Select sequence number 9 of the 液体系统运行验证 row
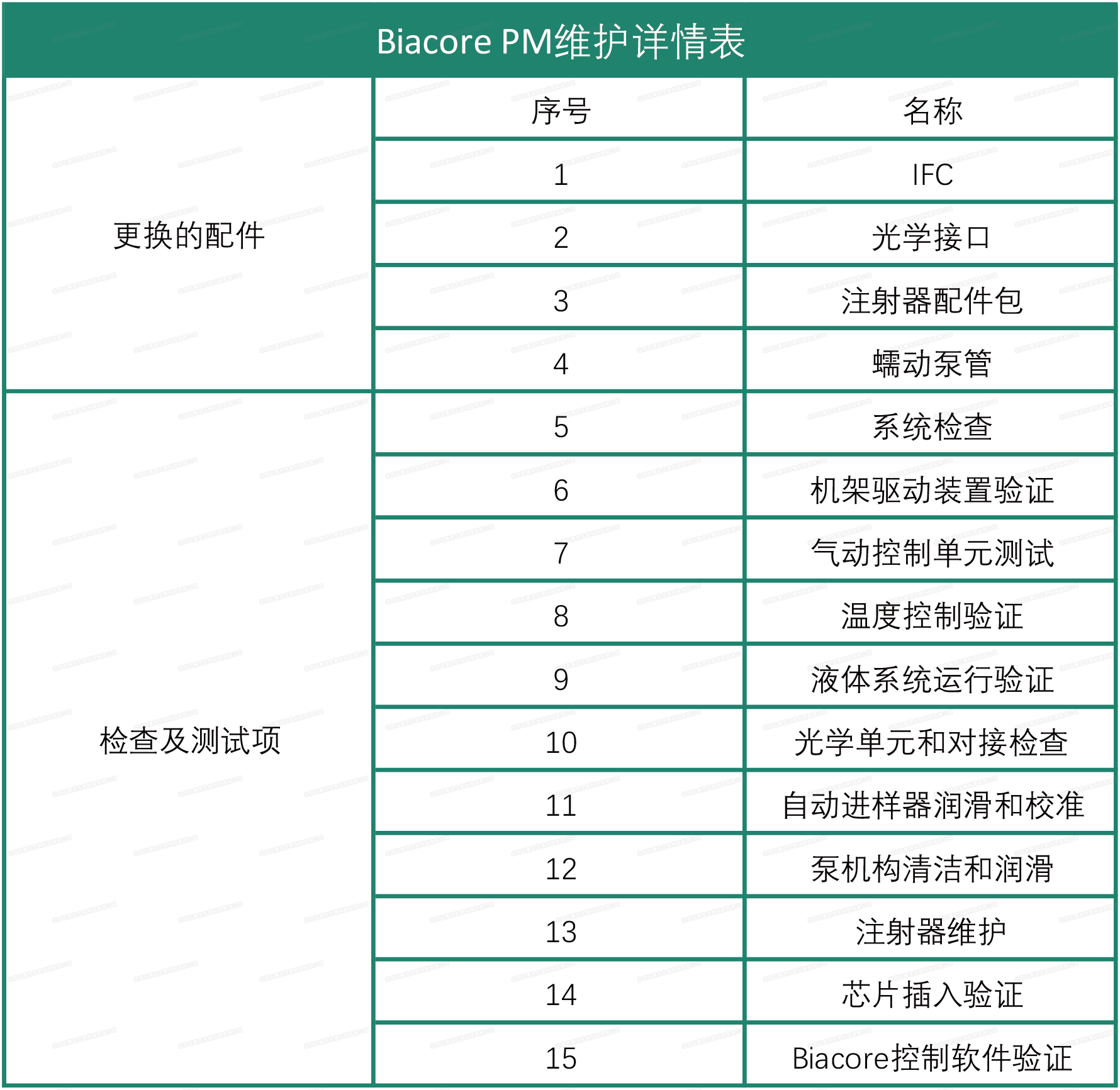This screenshot has width=1120, height=1090. coord(559,676)
